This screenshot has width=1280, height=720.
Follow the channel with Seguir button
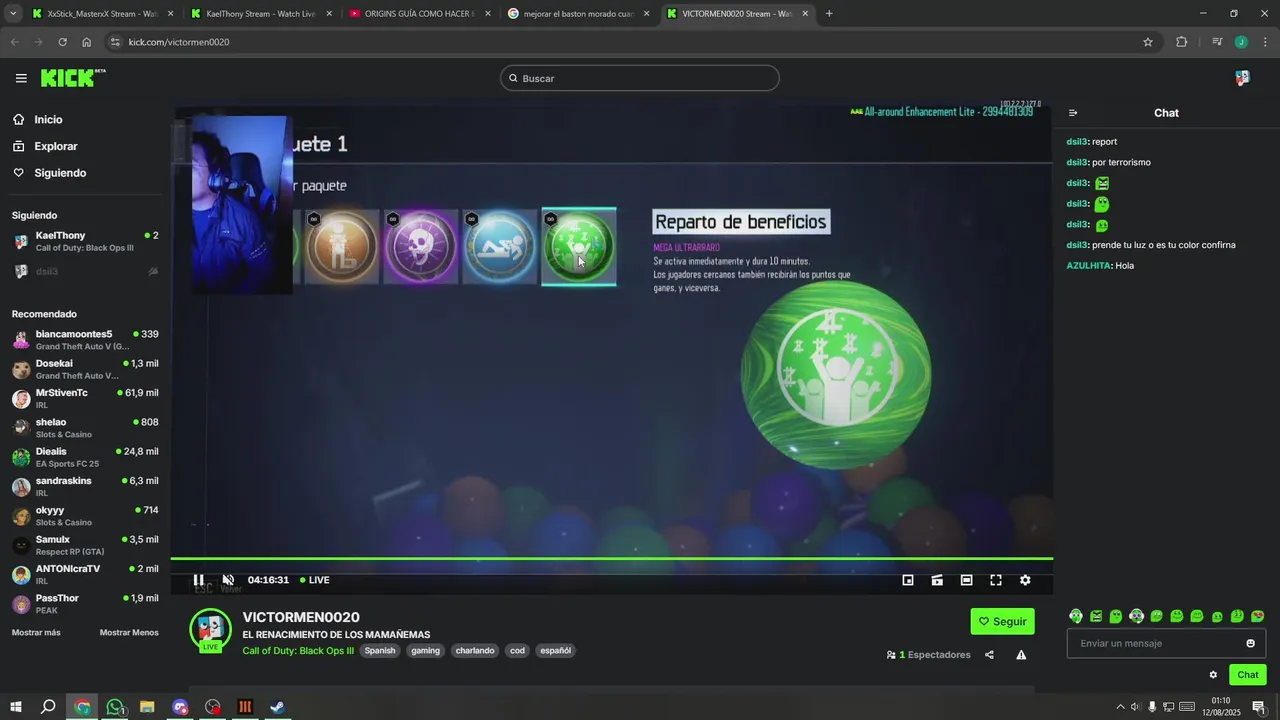1002,621
